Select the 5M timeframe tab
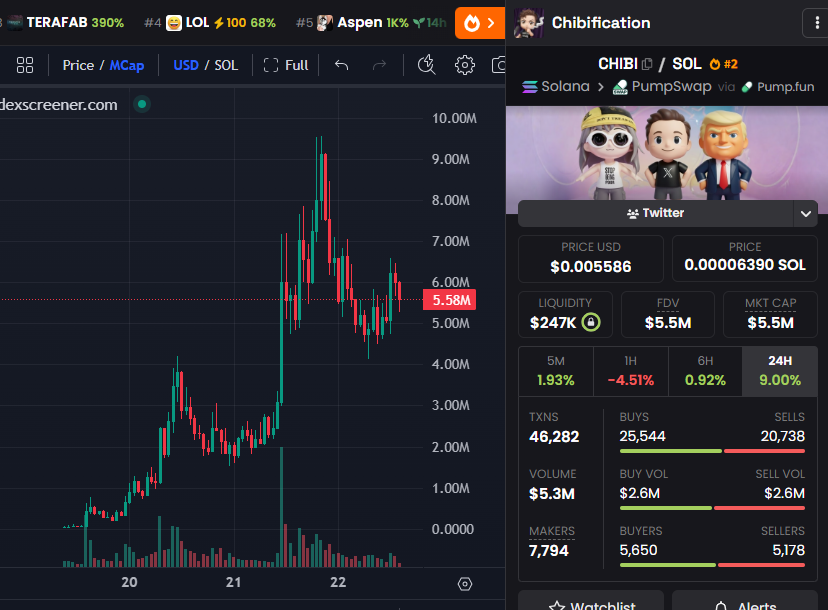This screenshot has height=610, width=828. (x=556, y=371)
